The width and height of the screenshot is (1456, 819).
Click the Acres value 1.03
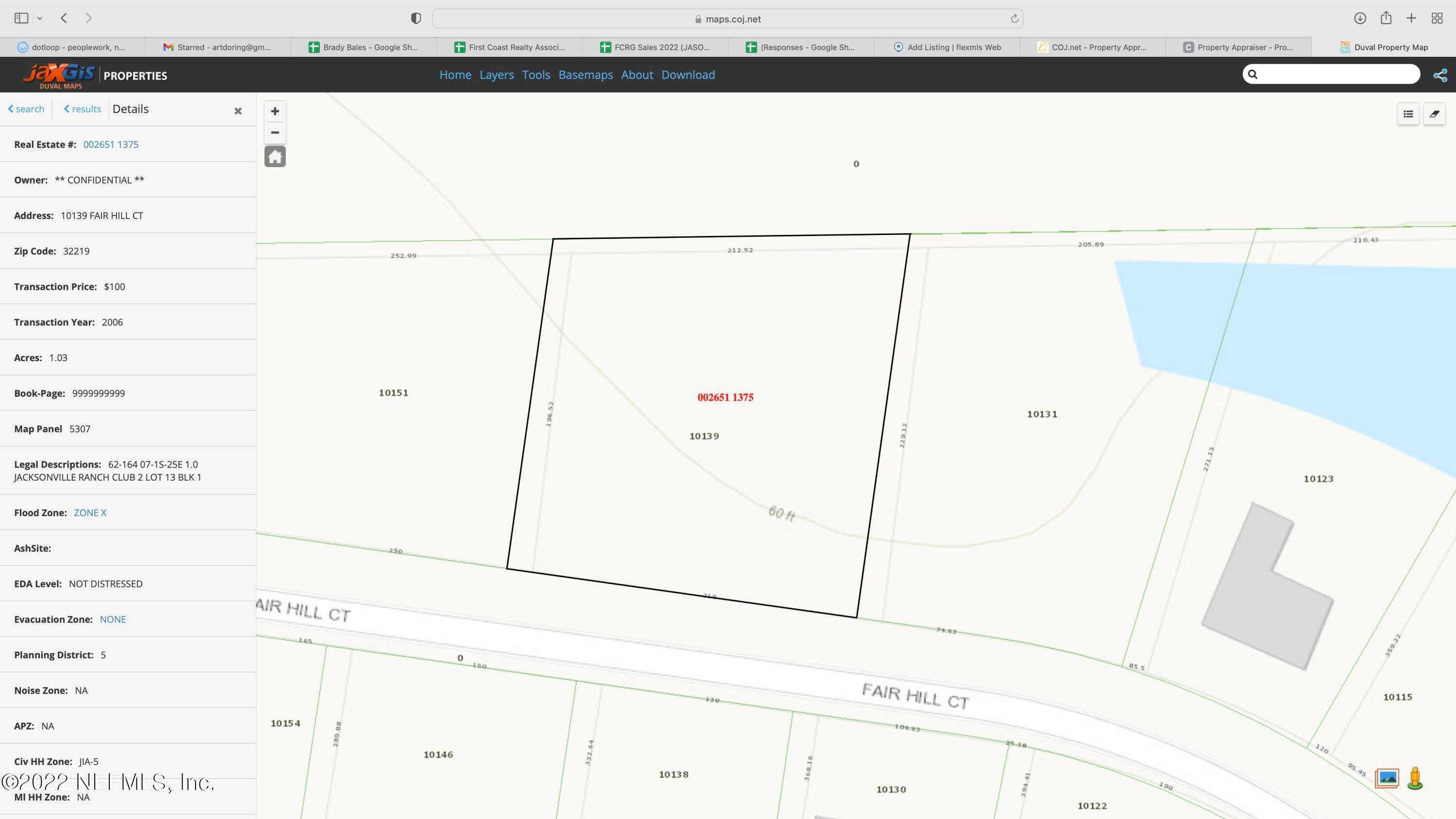tap(58, 358)
